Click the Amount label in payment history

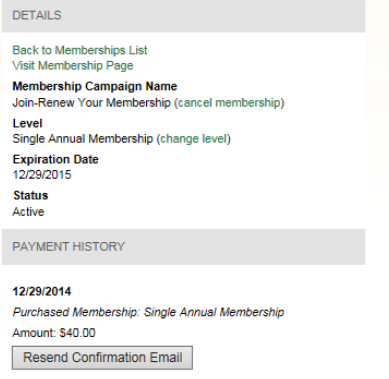click(x=34, y=333)
